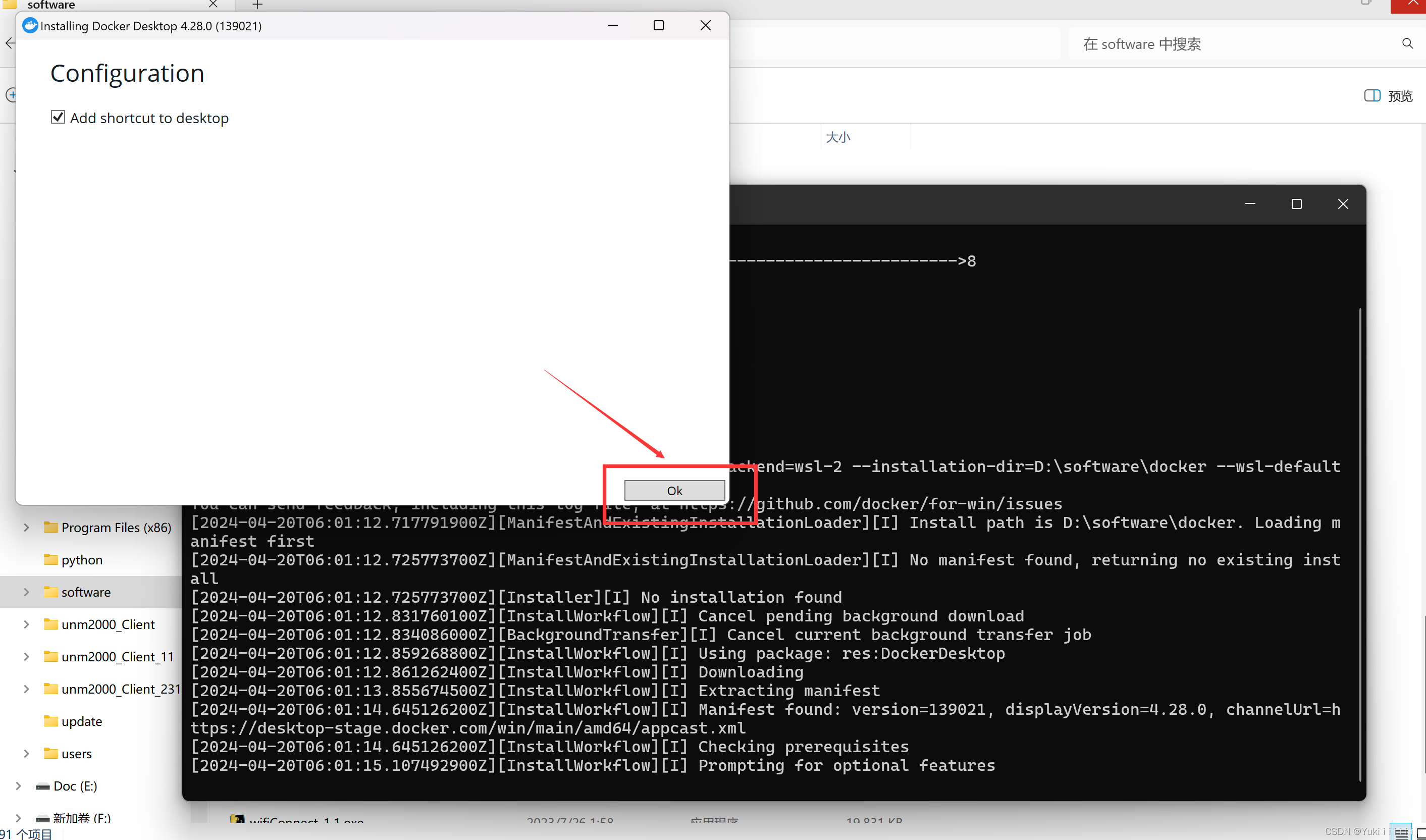The image size is (1426, 840).
Task: Toggle the preview pane button (预览)
Action: pos(1388,95)
